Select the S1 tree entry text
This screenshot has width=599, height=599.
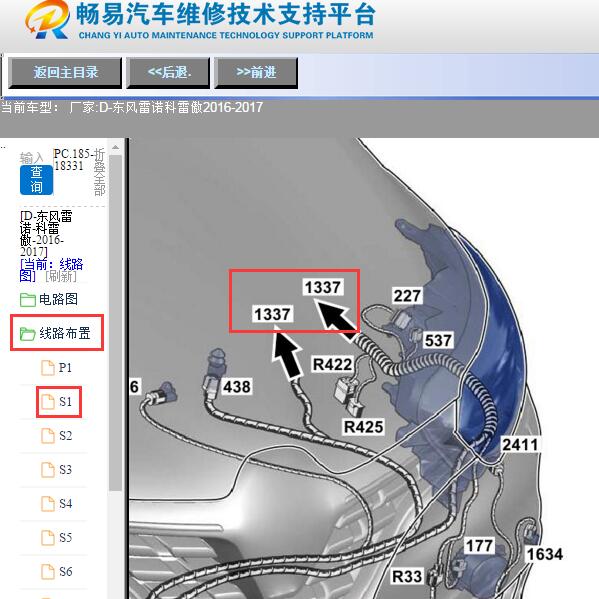65,402
